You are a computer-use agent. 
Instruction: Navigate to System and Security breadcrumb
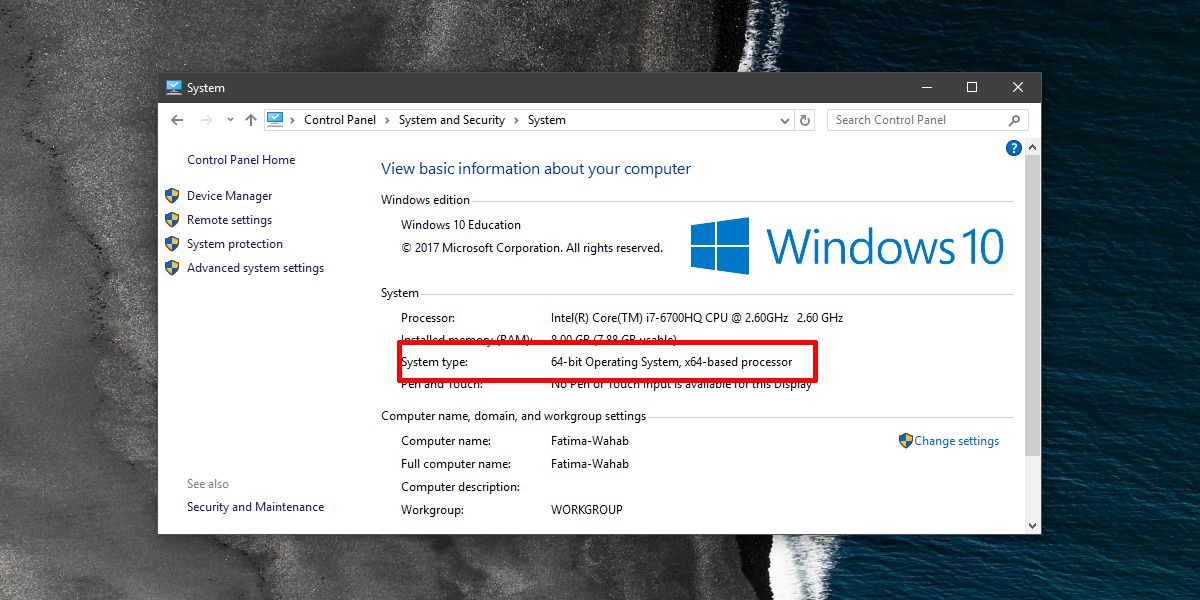tap(452, 120)
